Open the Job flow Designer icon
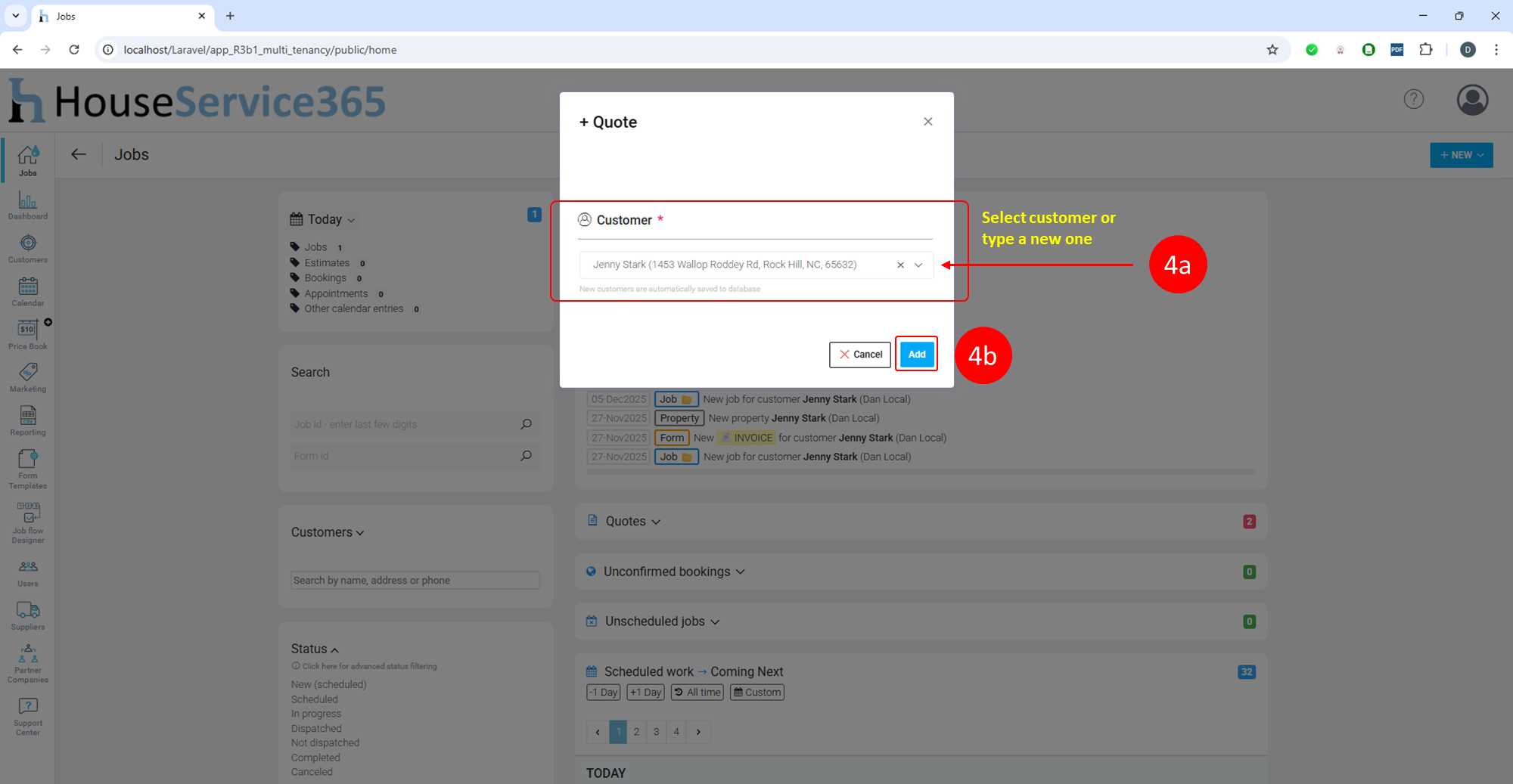 coord(28,522)
